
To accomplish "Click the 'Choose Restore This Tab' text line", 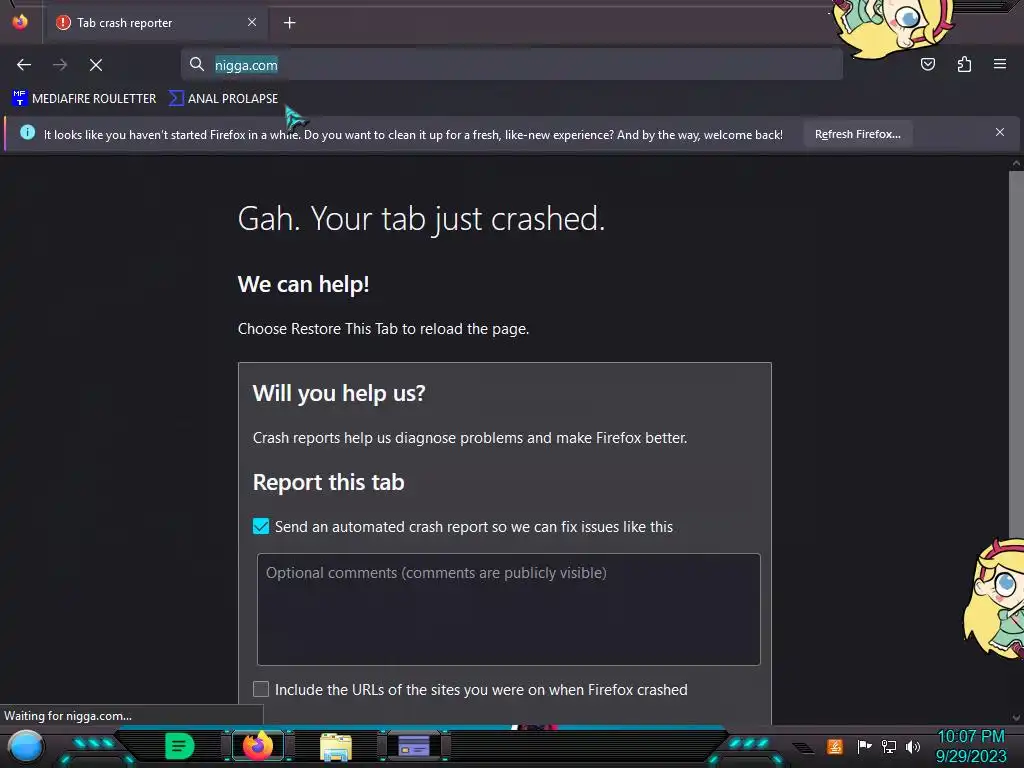I will pyautogui.click(x=383, y=328).
